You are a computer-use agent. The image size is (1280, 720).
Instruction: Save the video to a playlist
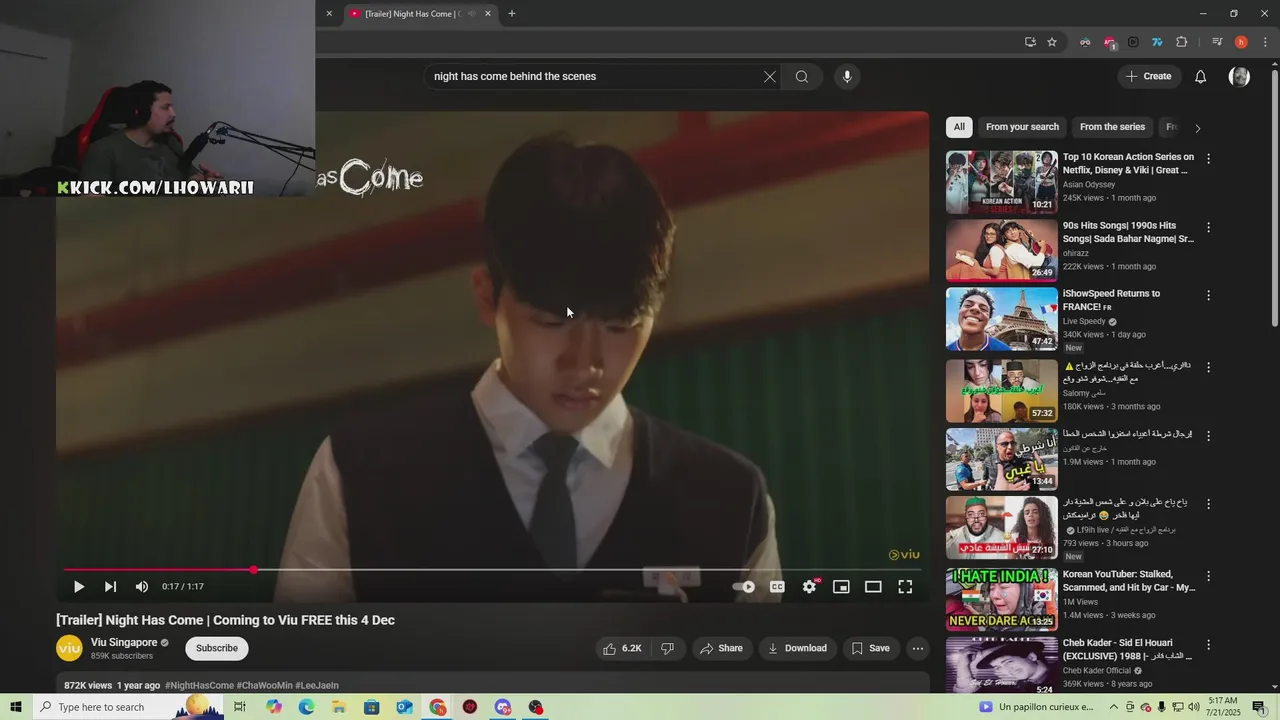click(x=870, y=649)
